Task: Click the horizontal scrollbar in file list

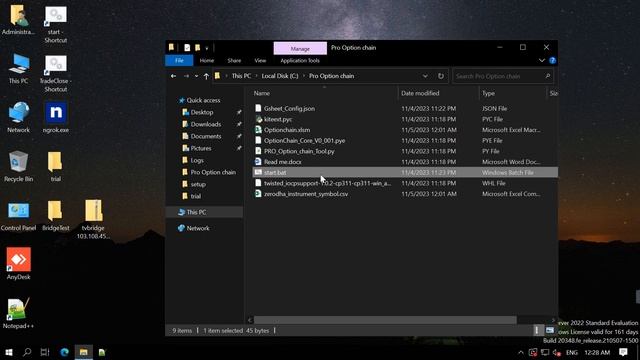Action: pos(385,320)
